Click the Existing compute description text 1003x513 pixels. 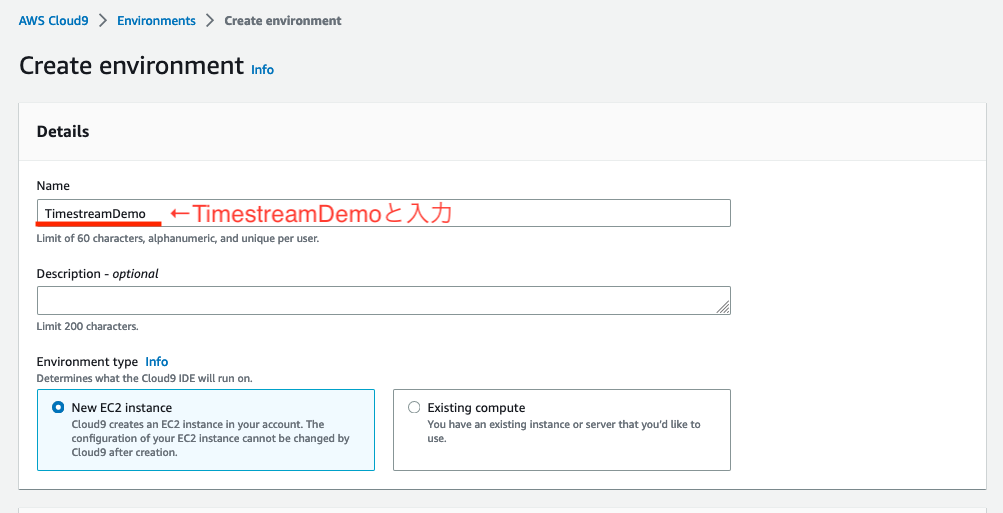[564, 431]
